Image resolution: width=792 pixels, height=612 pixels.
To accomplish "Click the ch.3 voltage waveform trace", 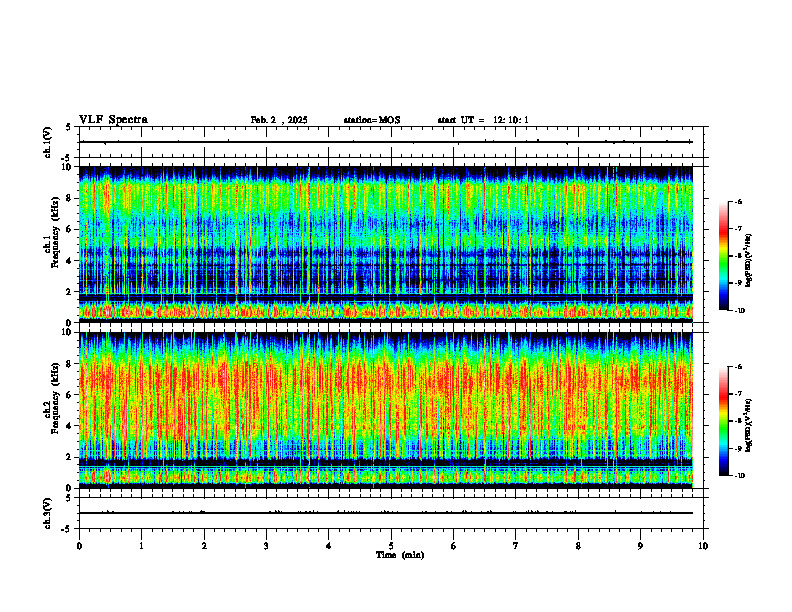I will (386, 513).
